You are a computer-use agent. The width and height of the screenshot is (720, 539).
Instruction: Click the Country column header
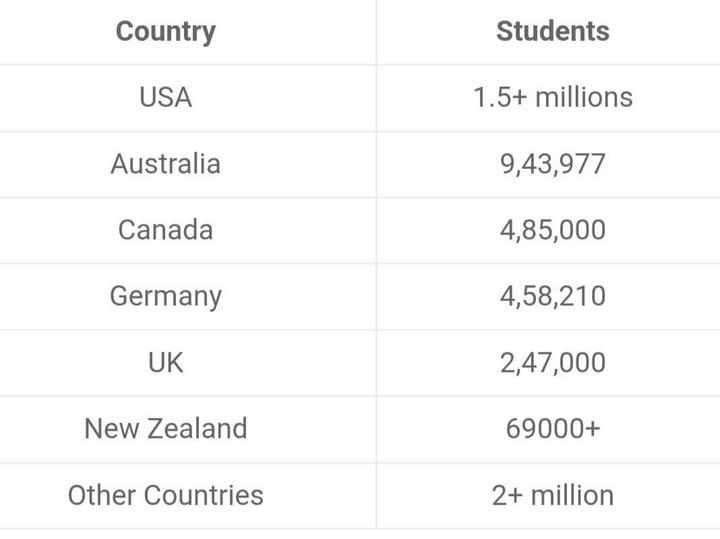[165, 31]
